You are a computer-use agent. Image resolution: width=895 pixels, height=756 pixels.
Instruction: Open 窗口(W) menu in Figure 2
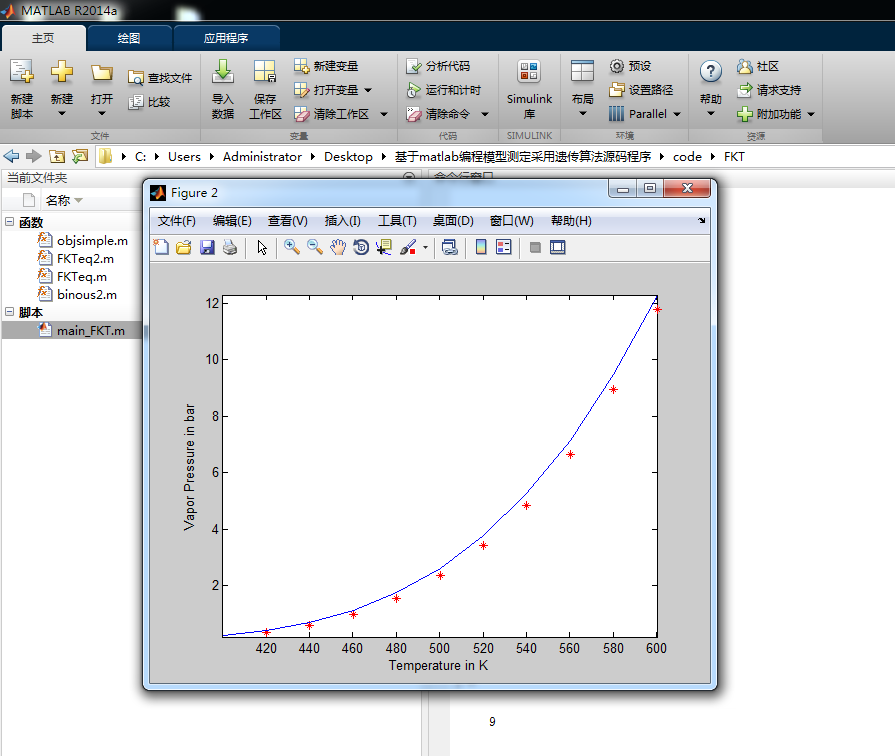tap(511, 221)
